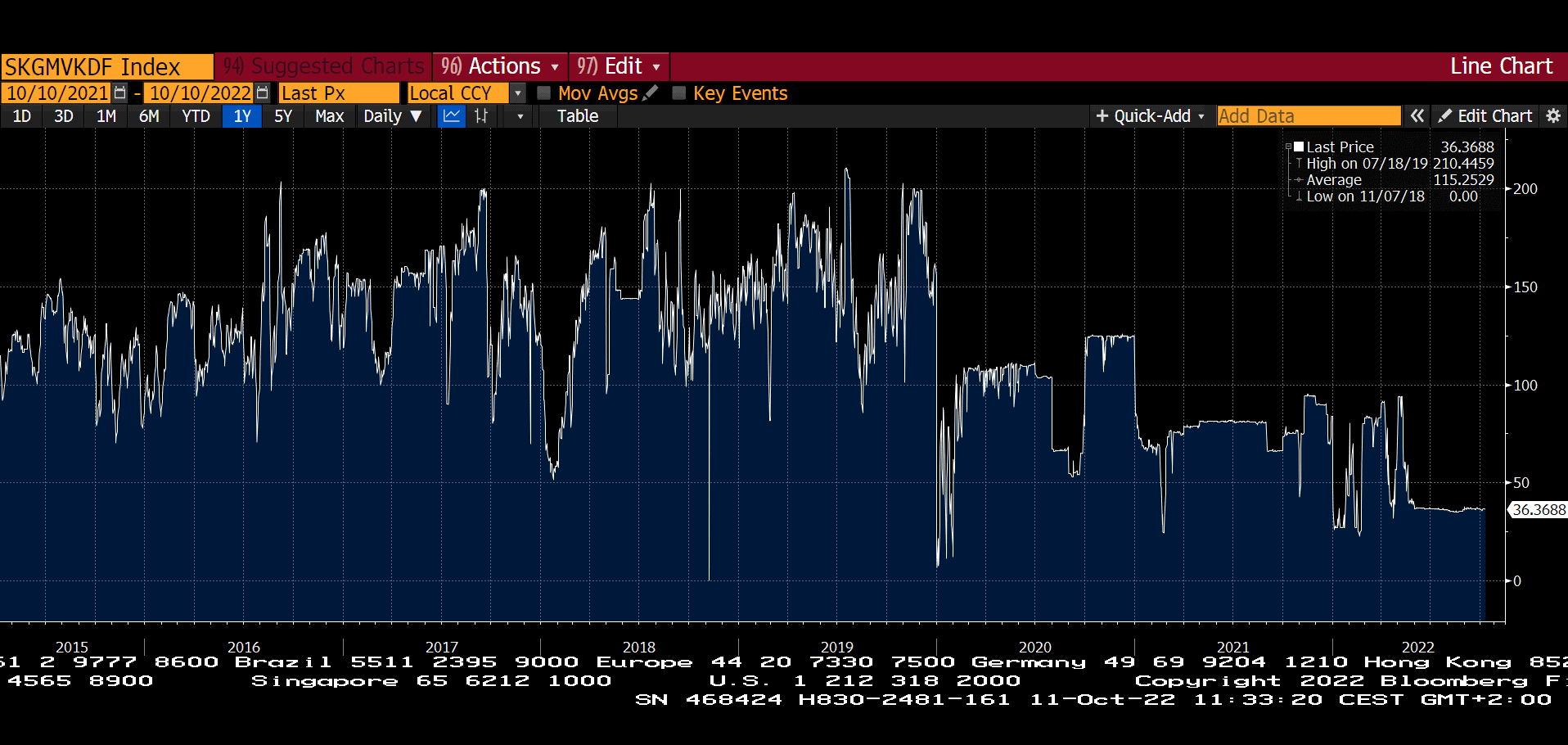Collapse the legend tree using the minus box
1568x745 pixels.
coord(1288,147)
